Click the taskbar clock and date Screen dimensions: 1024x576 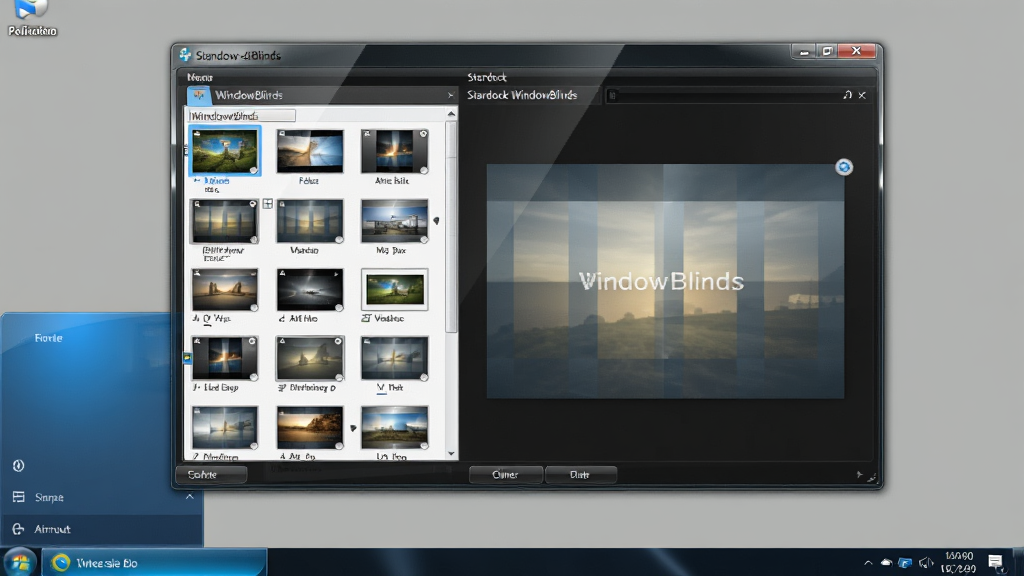point(959,562)
